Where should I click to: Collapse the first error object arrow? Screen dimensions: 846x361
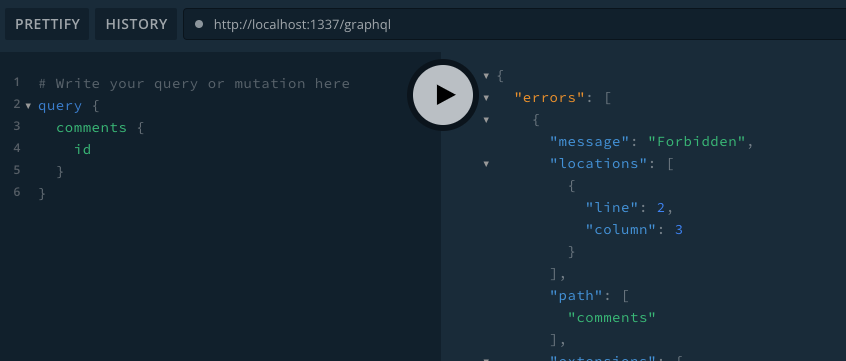pyautogui.click(x=486, y=120)
